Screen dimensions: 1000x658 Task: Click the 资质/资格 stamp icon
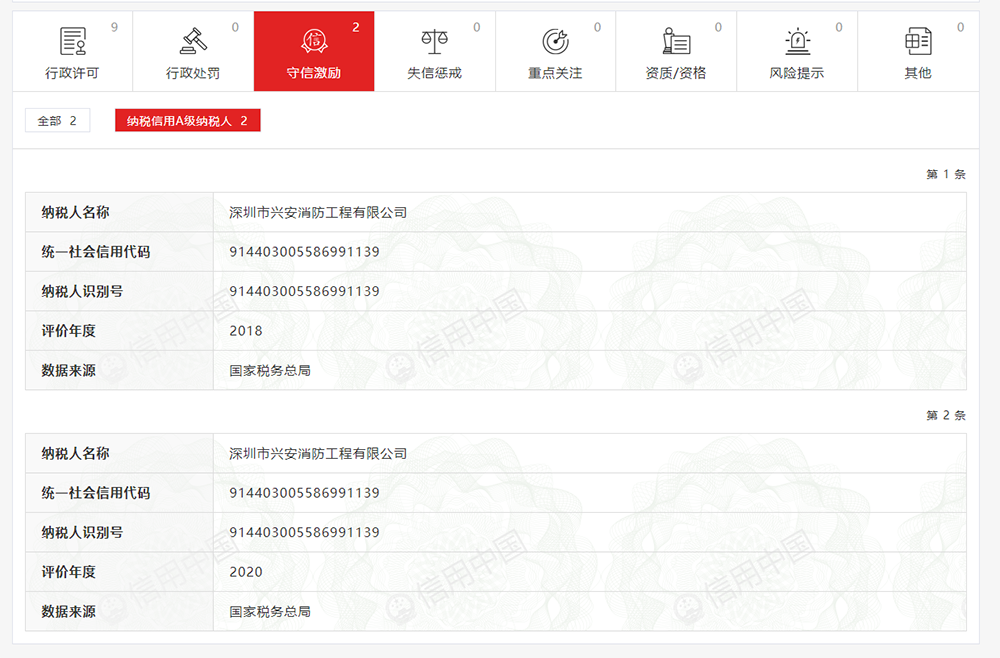pyautogui.click(x=676, y=41)
